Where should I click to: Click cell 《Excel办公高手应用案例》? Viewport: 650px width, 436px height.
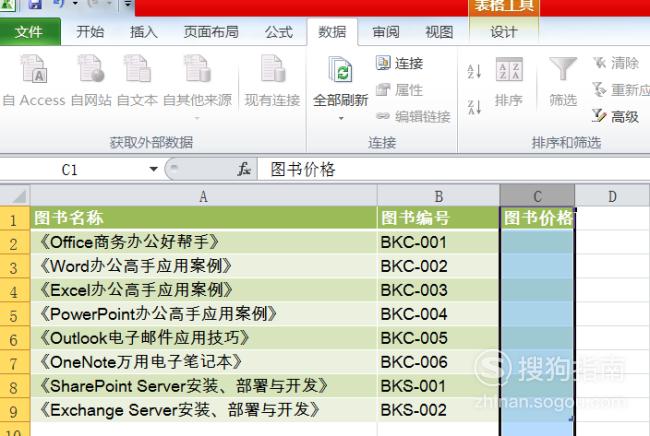point(204,290)
